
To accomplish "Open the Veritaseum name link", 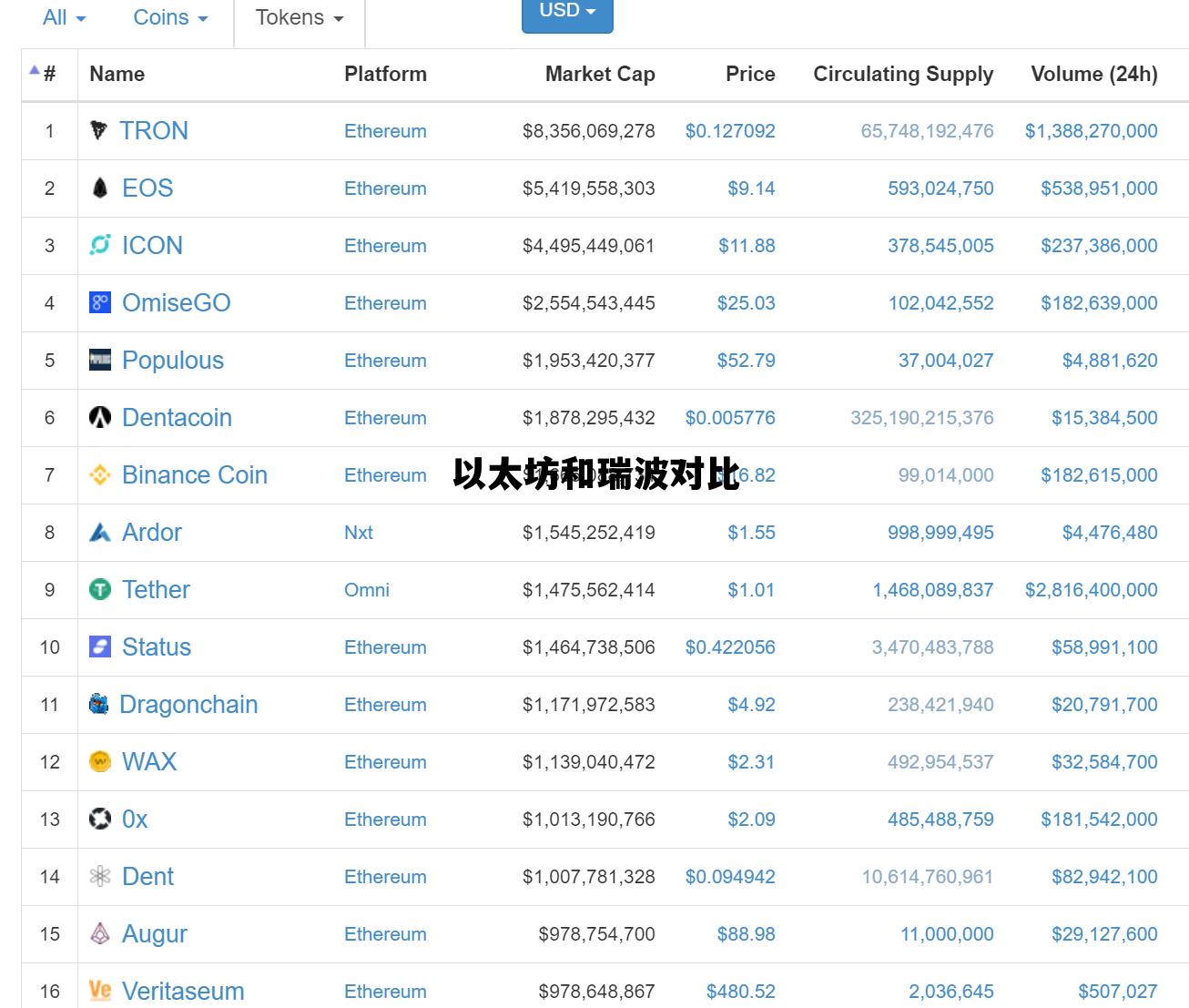I will 183,991.
